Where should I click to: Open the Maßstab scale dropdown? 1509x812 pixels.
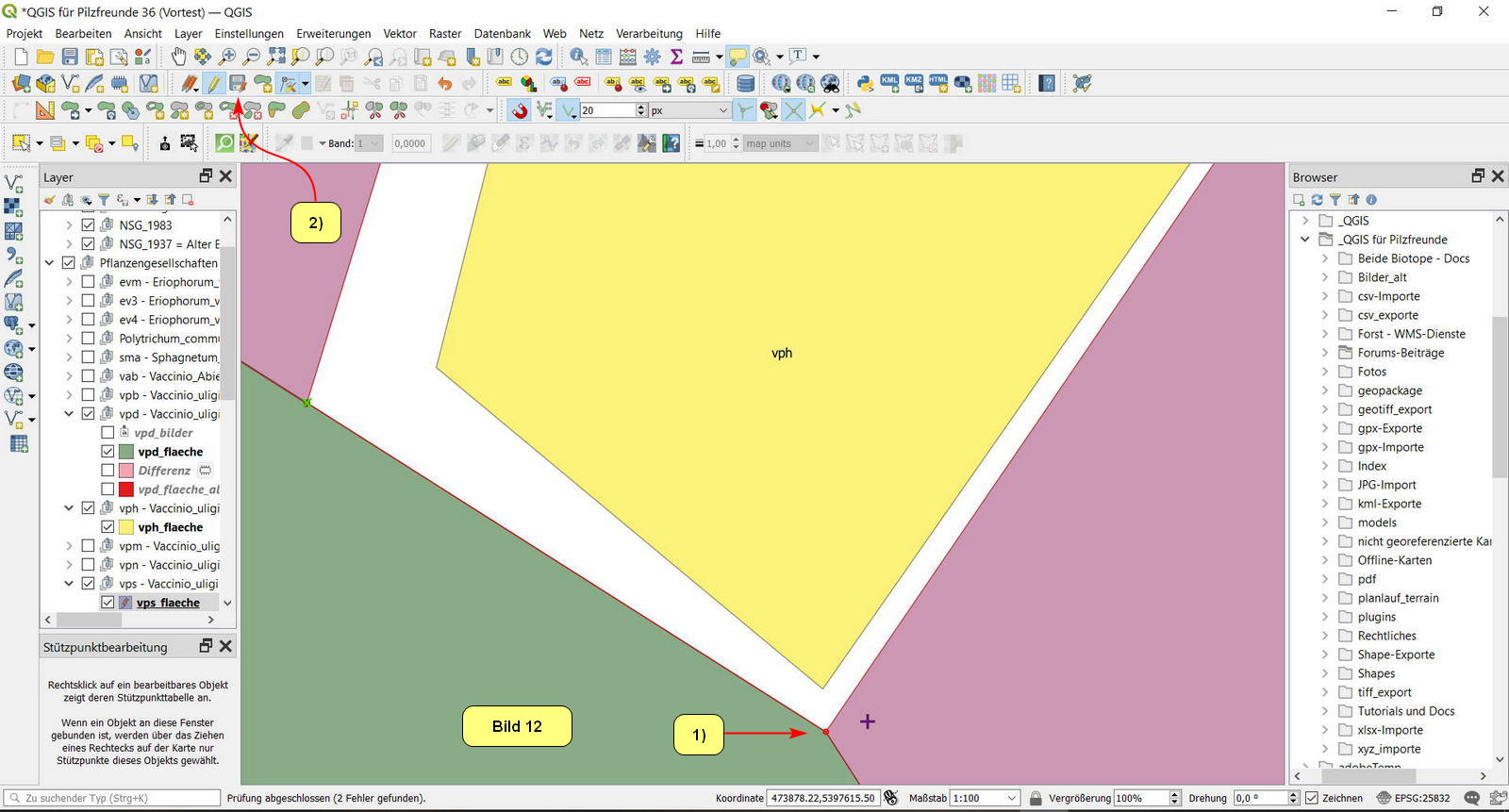(1012, 798)
